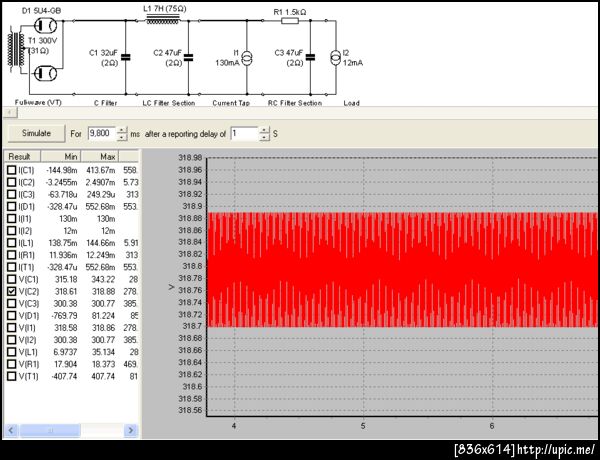Click the V(C2) Max value 318.88
Image resolution: width=600 pixels, height=460 pixels.
[103, 292]
